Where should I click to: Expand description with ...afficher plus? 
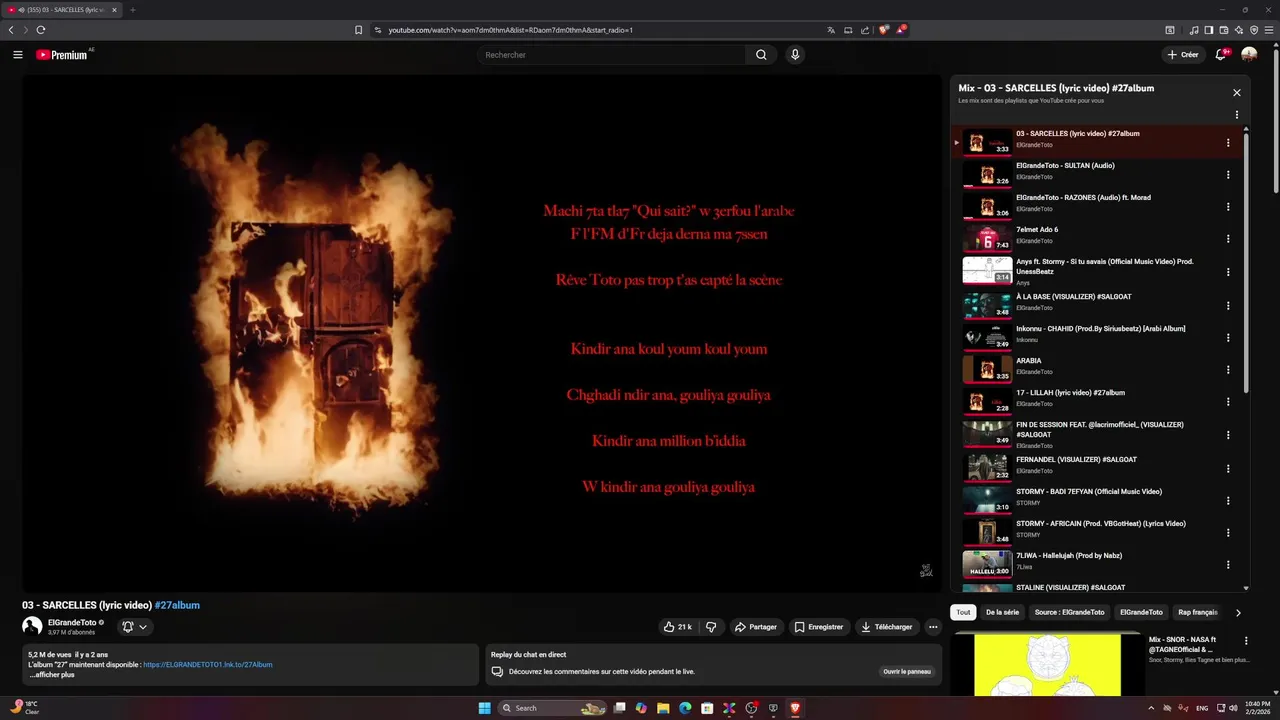tap(52, 675)
